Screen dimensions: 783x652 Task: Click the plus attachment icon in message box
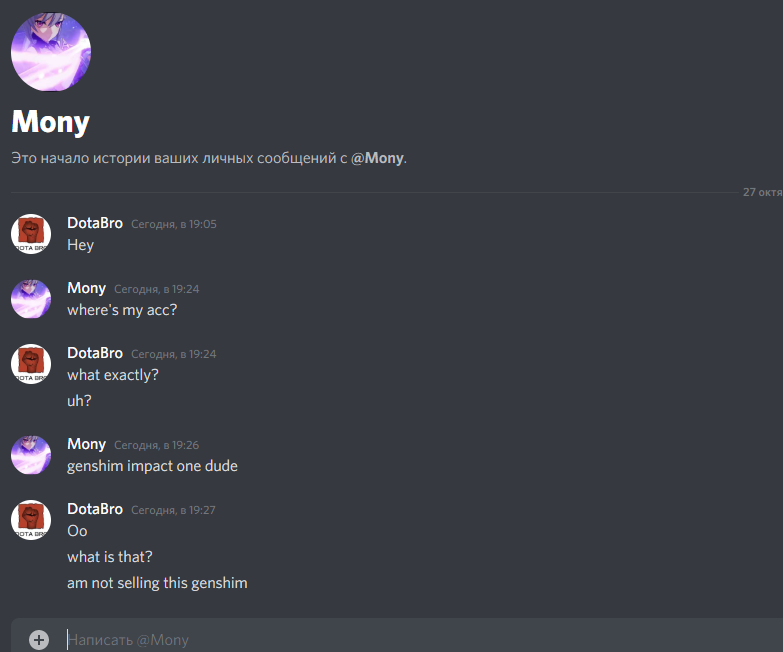pos(39,640)
